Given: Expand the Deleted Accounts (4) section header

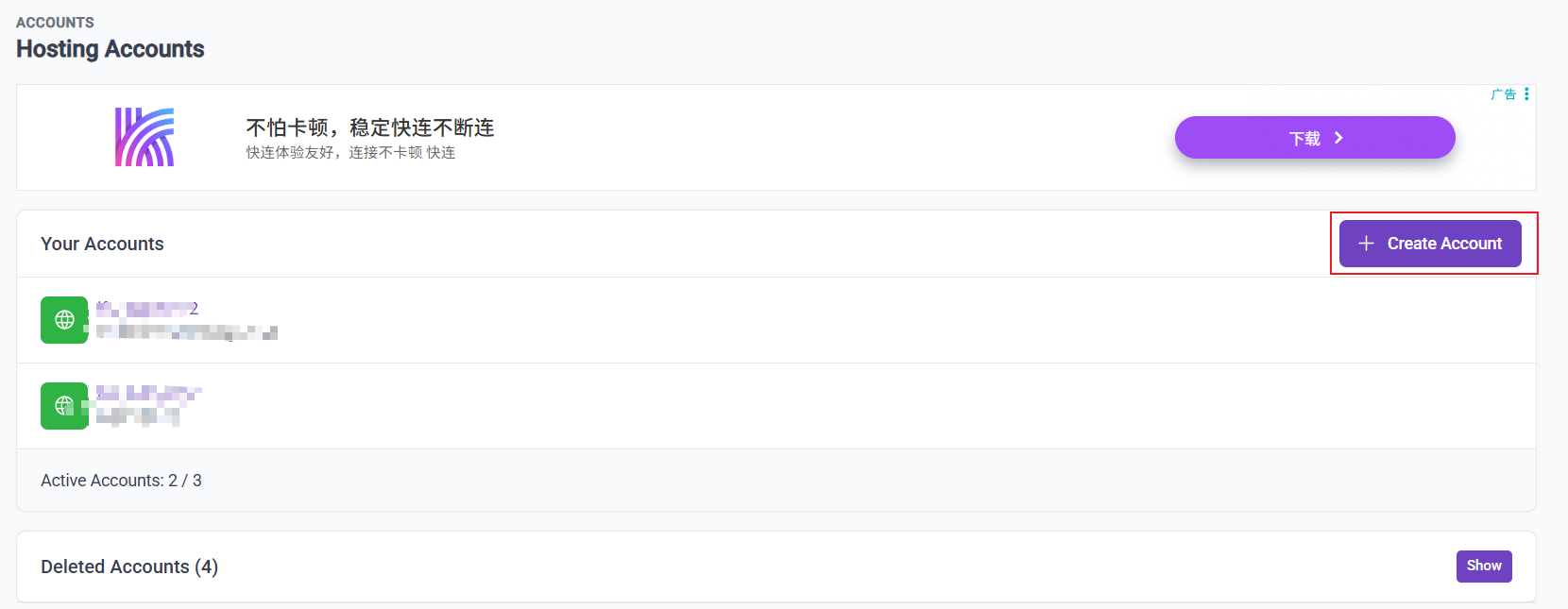Looking at the screenshot, I should 129,567.
